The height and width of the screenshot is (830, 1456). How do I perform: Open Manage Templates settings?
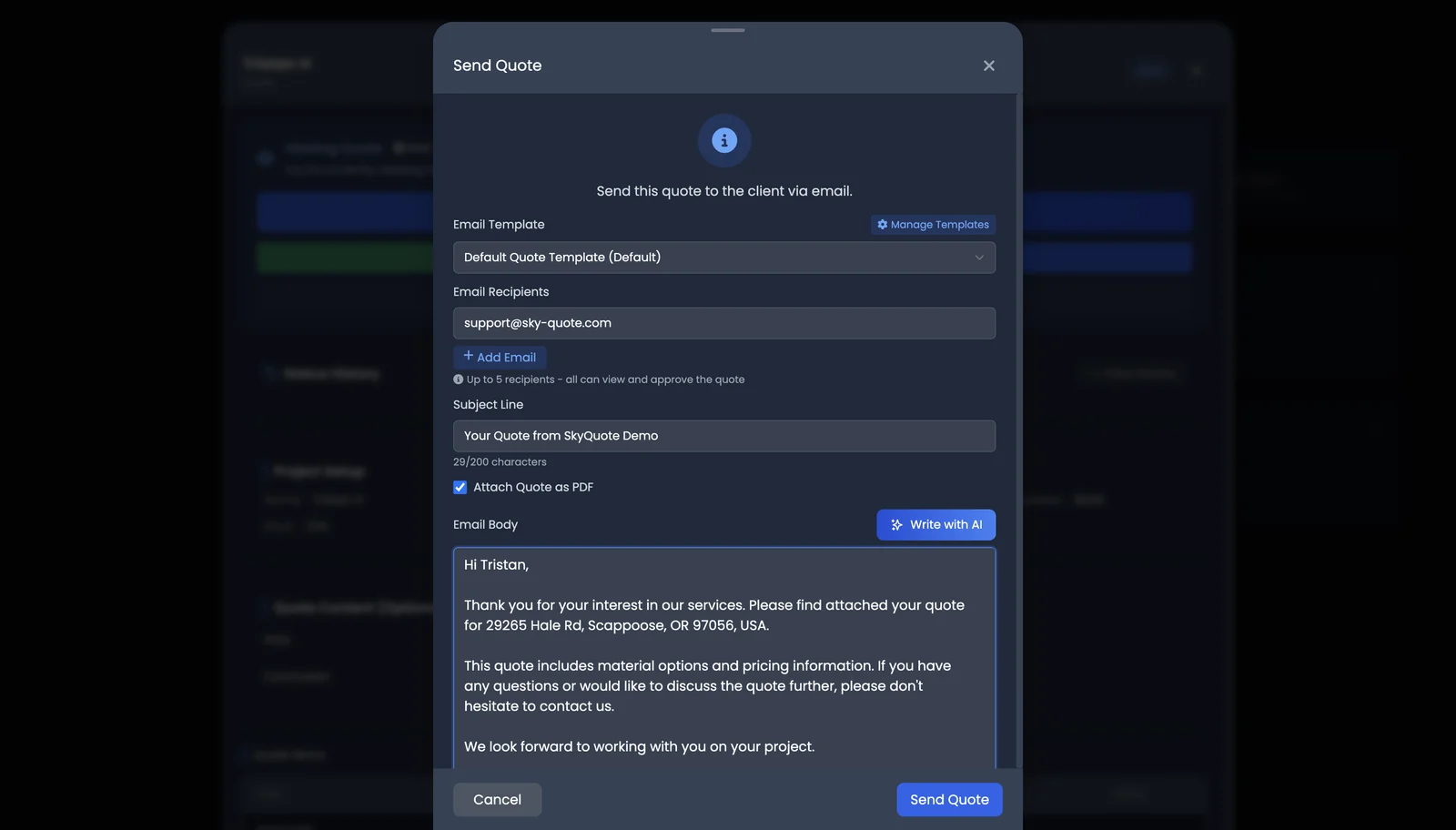point(933,225)
